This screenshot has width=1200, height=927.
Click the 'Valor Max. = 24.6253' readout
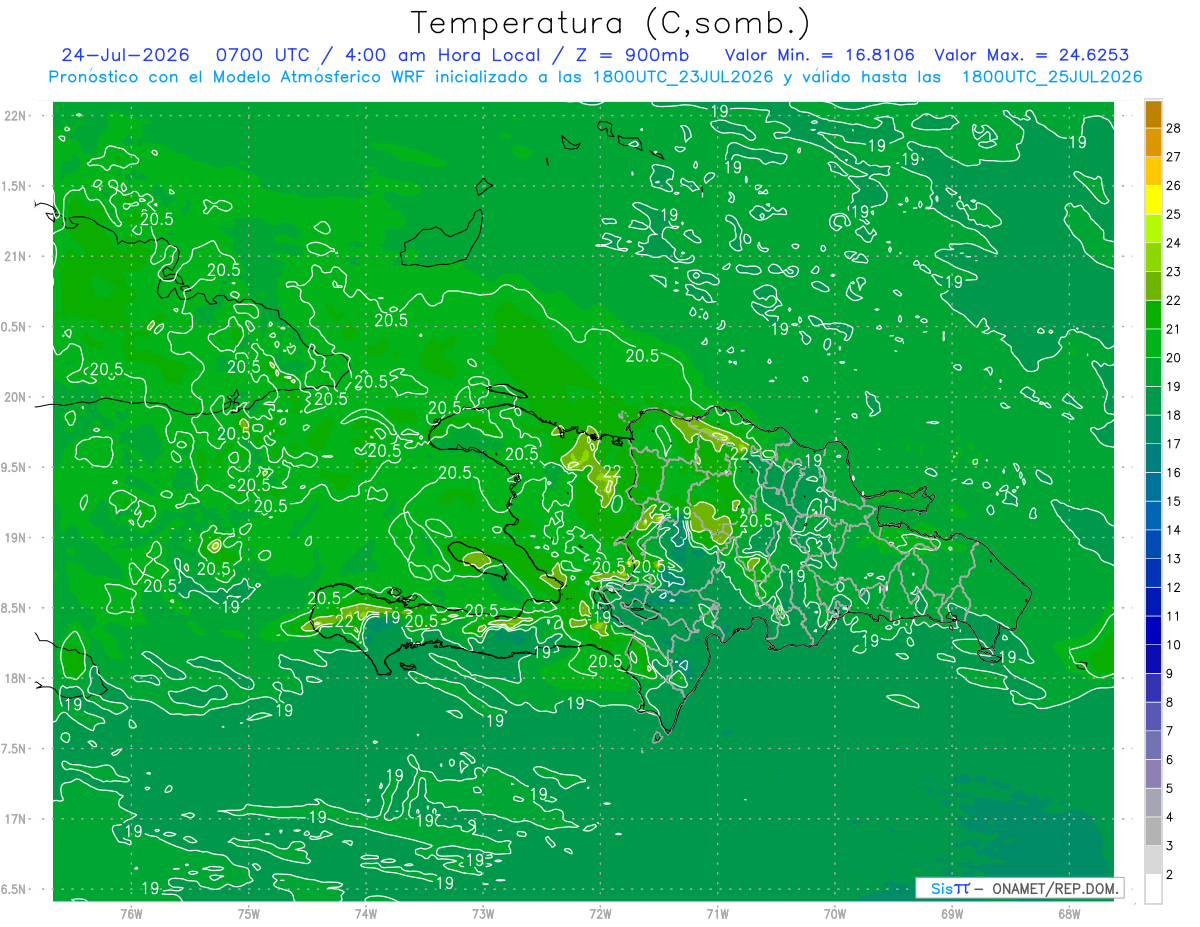coord(1031,55)
